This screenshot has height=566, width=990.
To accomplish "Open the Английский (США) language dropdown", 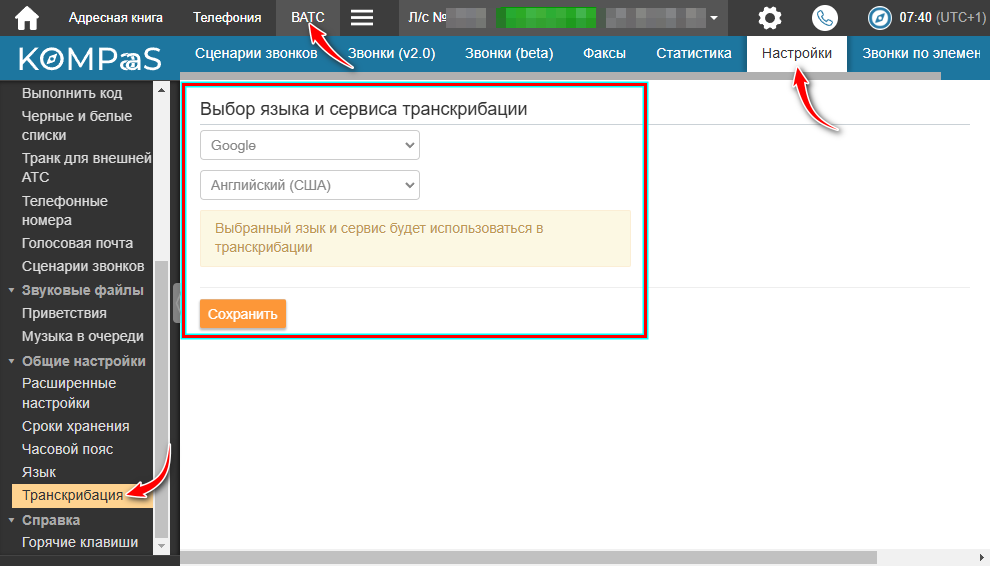I will pyautogui.click(x=309, y=185).
